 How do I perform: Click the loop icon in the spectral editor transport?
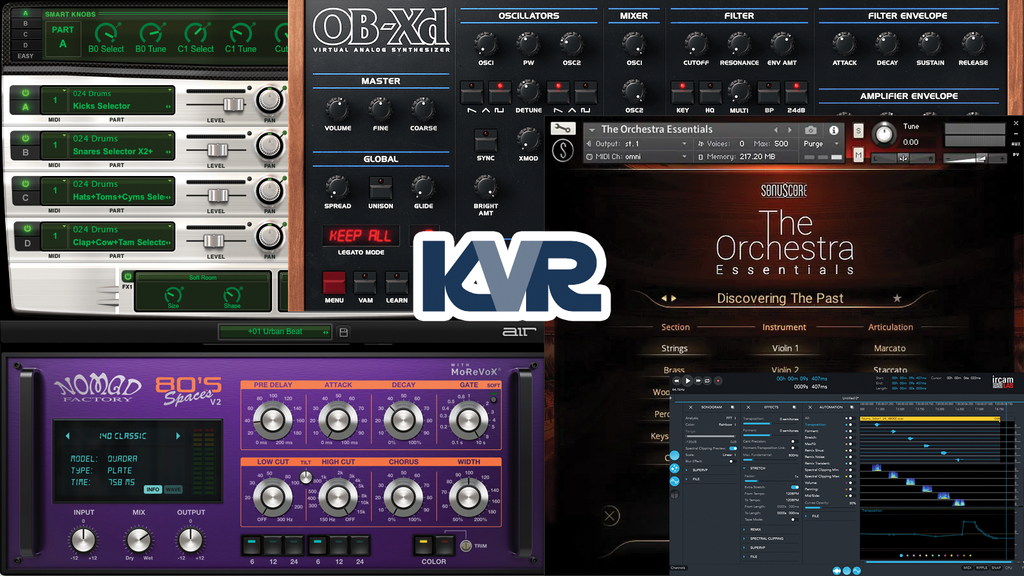(x=707, y=380)
